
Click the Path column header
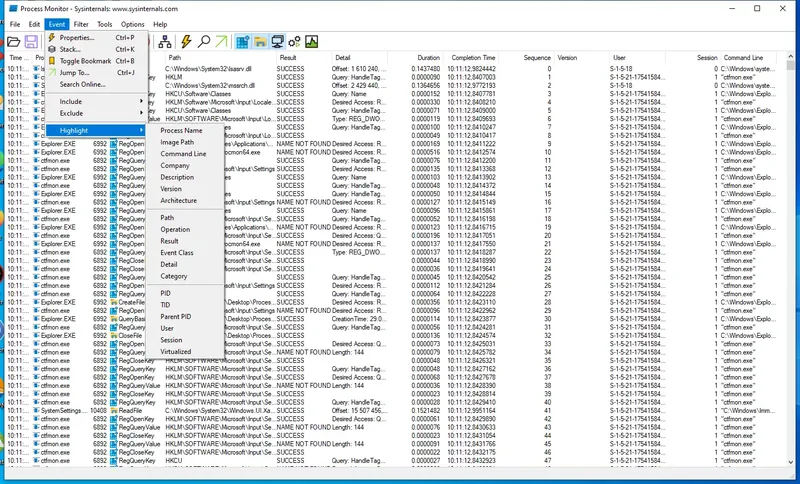[x=220, y=58]
